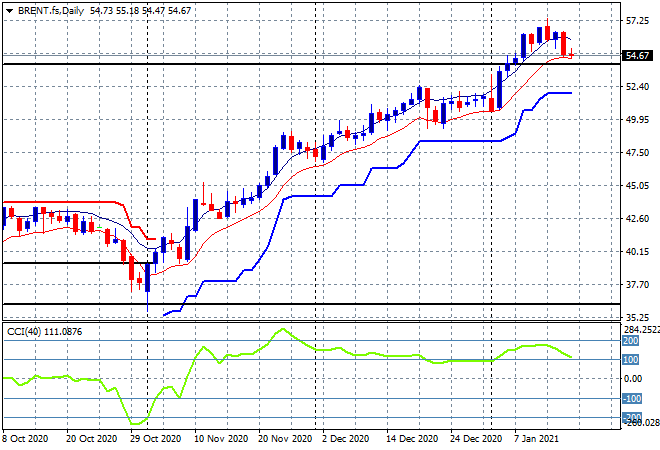Click the 20 Oct 2020 date label

(91, 439)
